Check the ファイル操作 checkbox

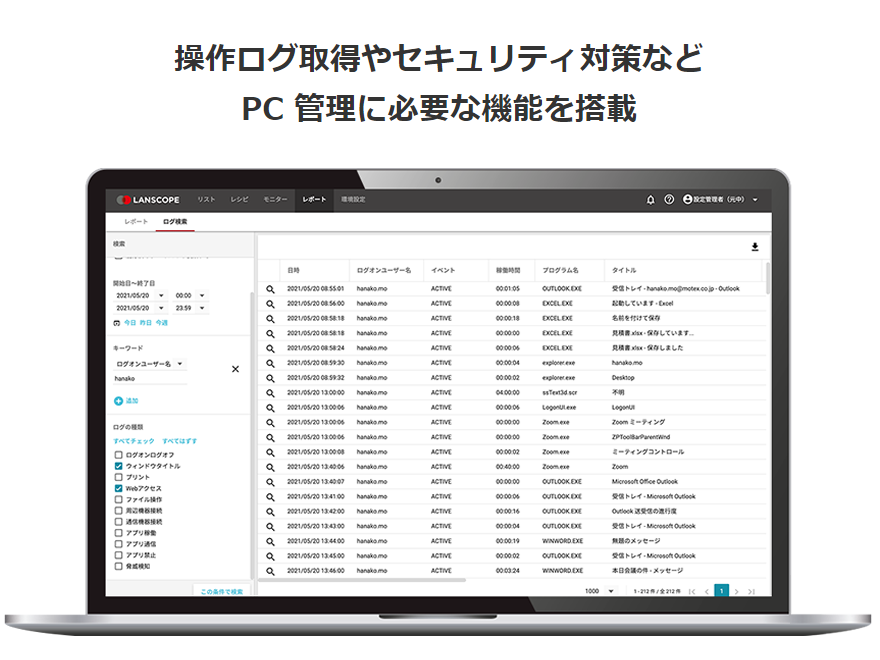pos(117,497)
